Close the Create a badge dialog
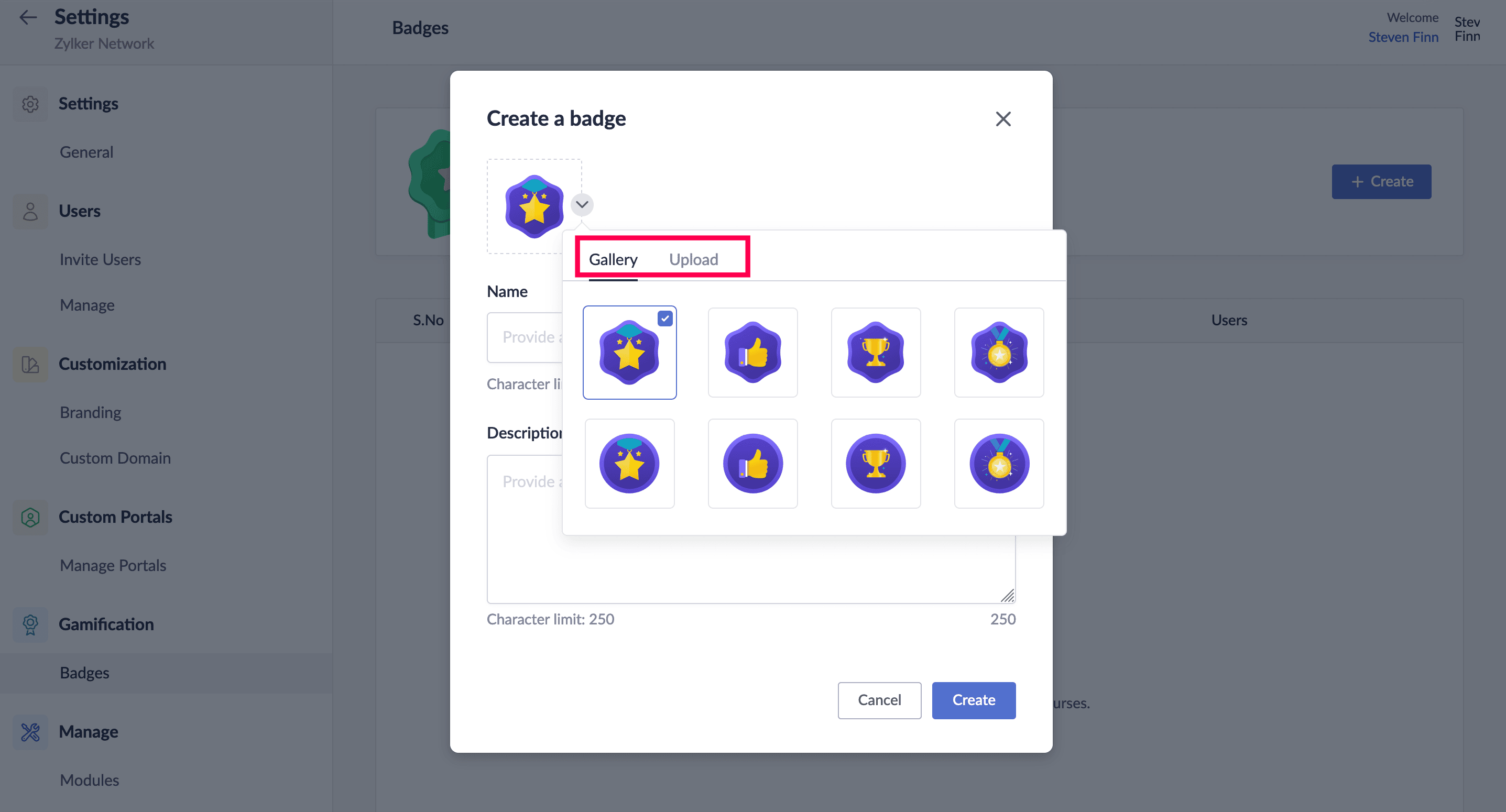The image size is (1506, 812). [1002, 119]
